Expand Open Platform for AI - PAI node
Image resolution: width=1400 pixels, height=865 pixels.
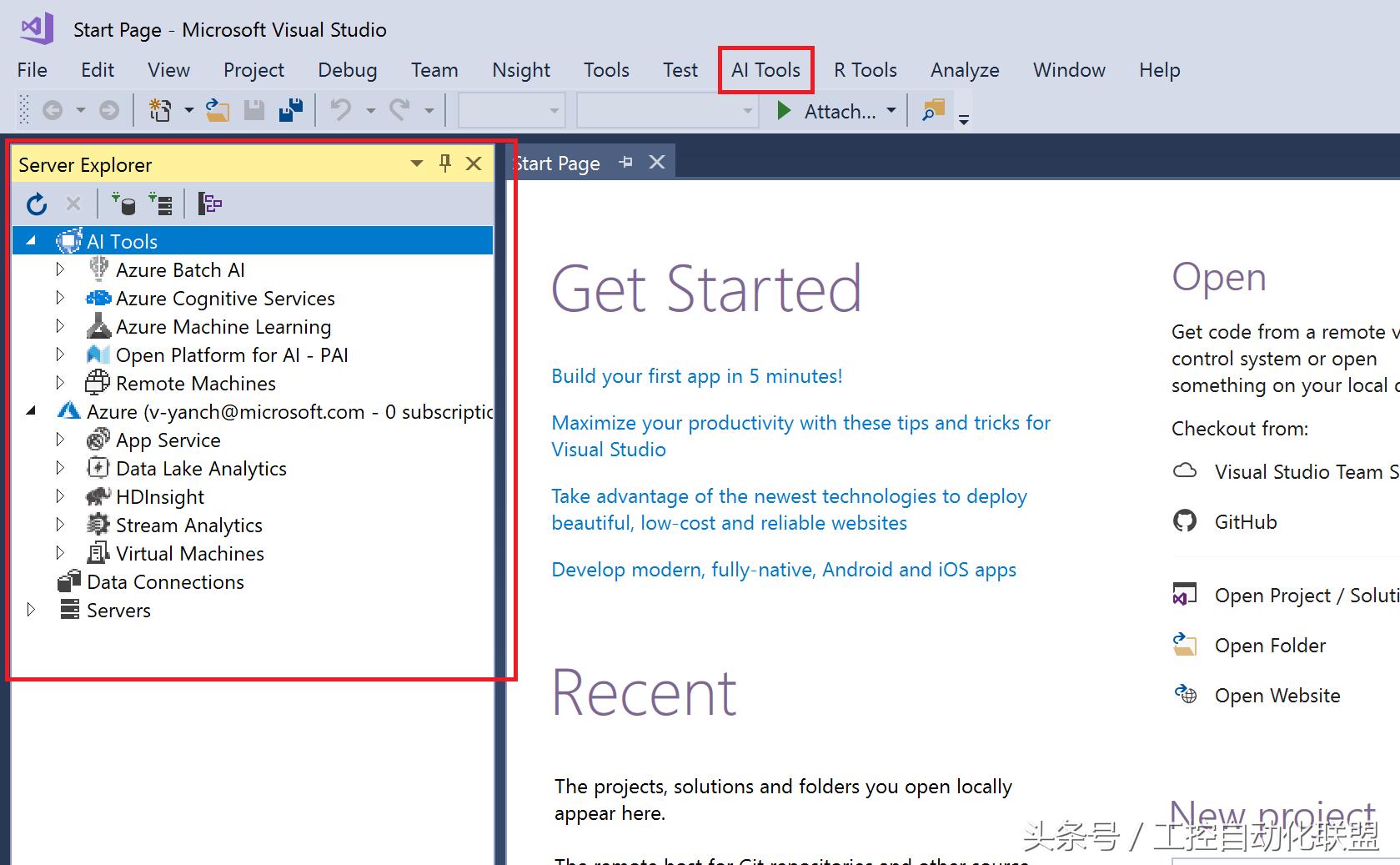60,355
